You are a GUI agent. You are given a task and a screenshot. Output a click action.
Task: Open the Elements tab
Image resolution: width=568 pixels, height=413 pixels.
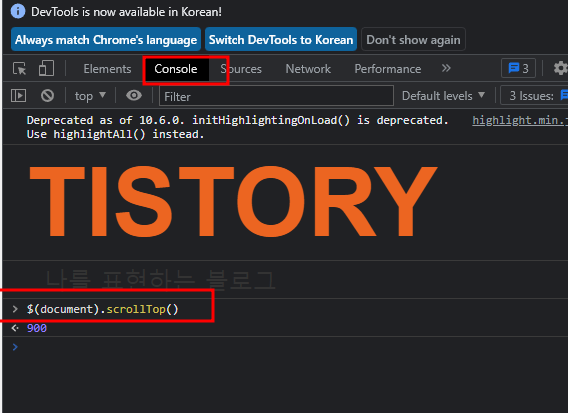(107, 69)
